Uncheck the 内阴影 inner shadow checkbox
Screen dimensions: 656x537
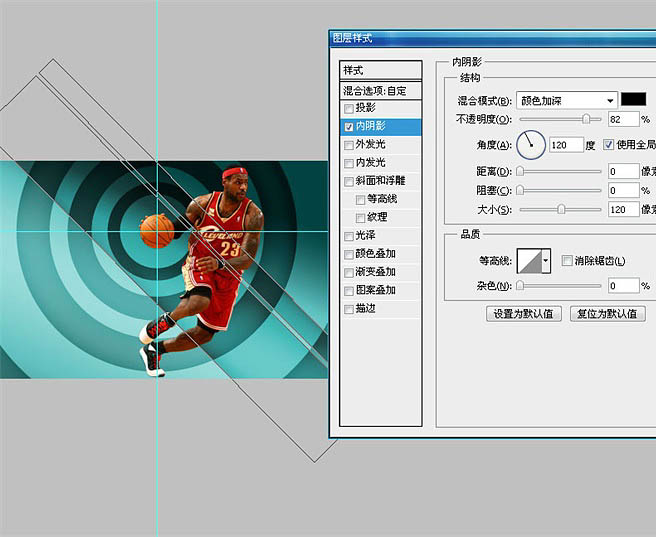(x=348, y=127)
